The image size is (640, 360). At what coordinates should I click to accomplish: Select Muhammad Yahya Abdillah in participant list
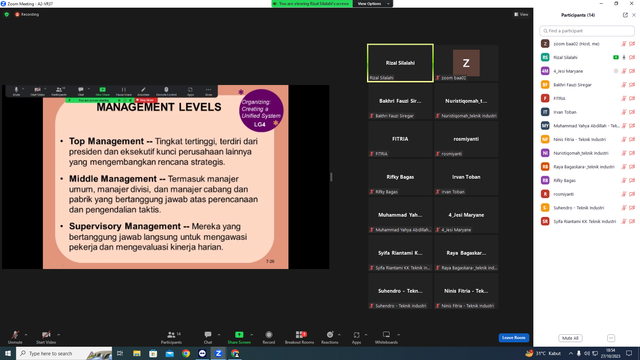587,126
